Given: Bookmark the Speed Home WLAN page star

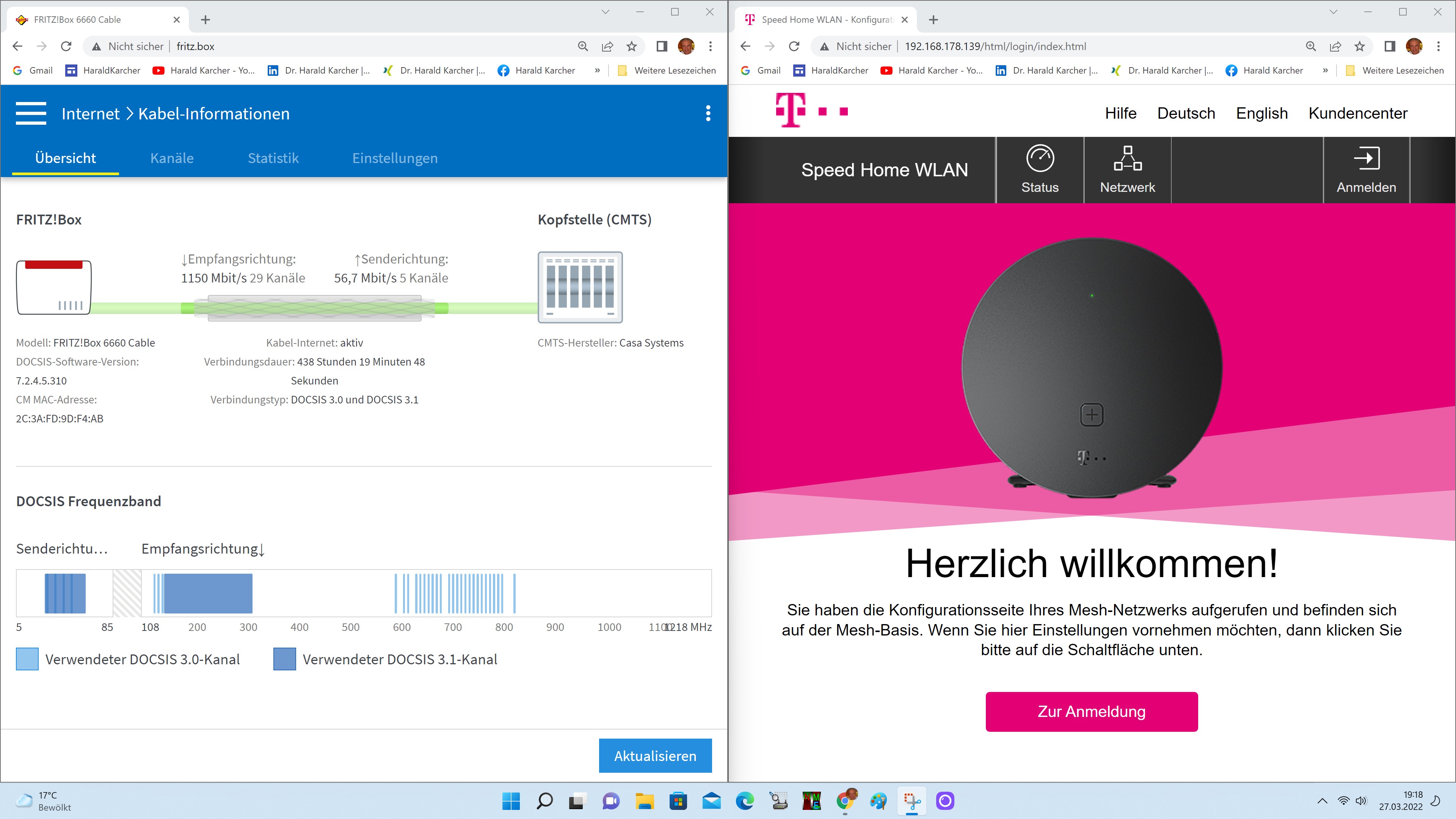Looking at the screenshot, I should (x=1359, y=46).
